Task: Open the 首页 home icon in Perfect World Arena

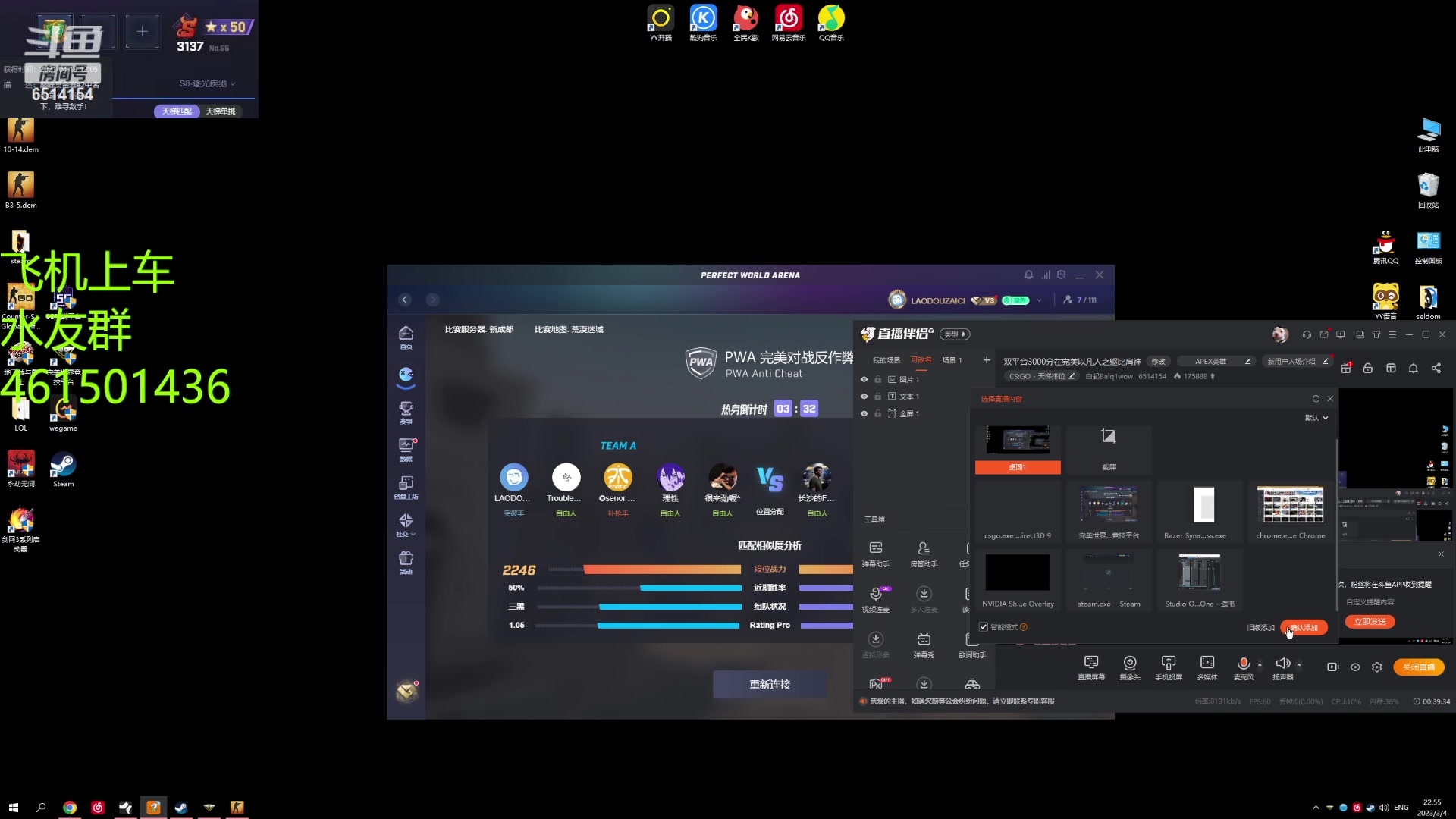Action: [406, 337]
